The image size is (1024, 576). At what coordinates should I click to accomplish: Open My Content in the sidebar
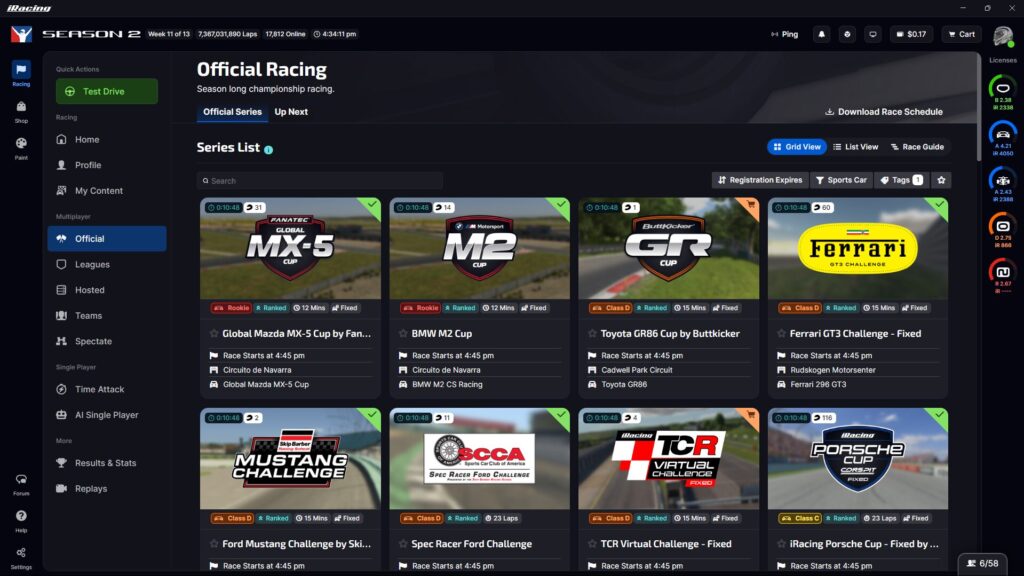[106, 191]
